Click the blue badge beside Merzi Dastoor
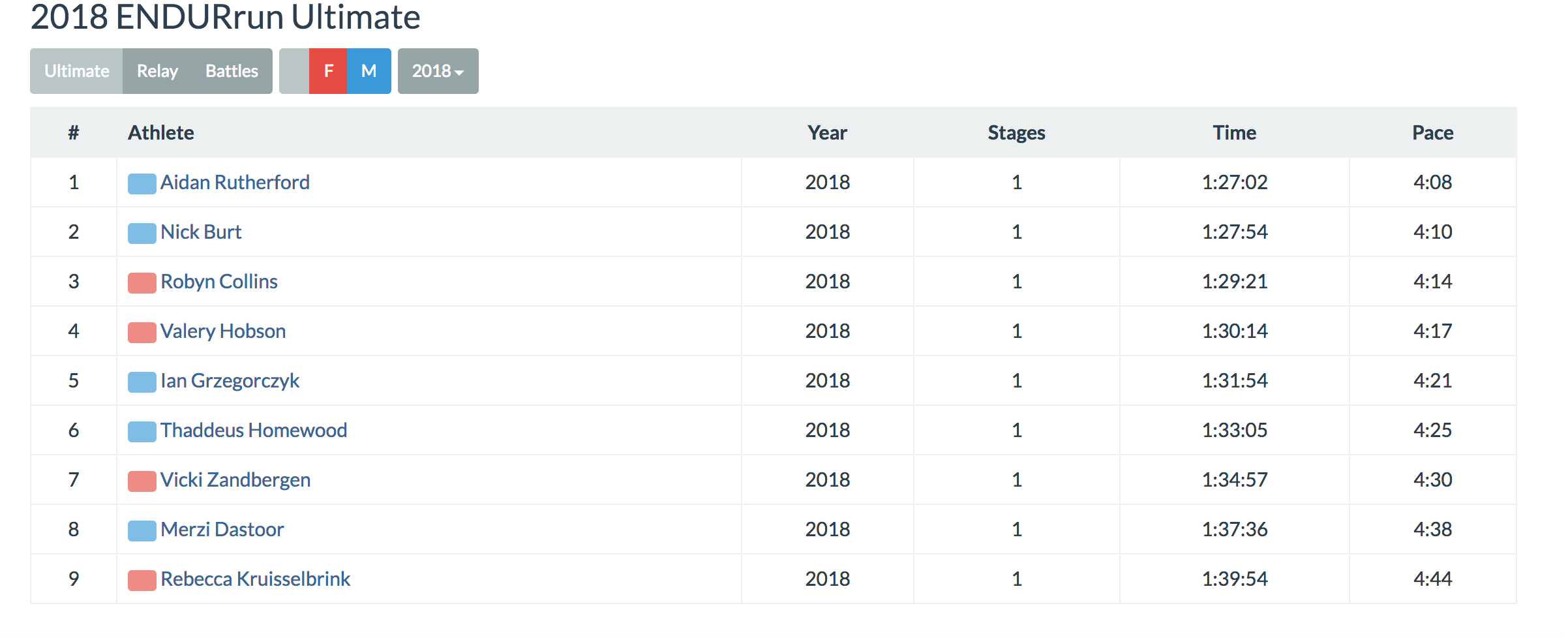This screenshot has width=1568, height=638. 142,530
